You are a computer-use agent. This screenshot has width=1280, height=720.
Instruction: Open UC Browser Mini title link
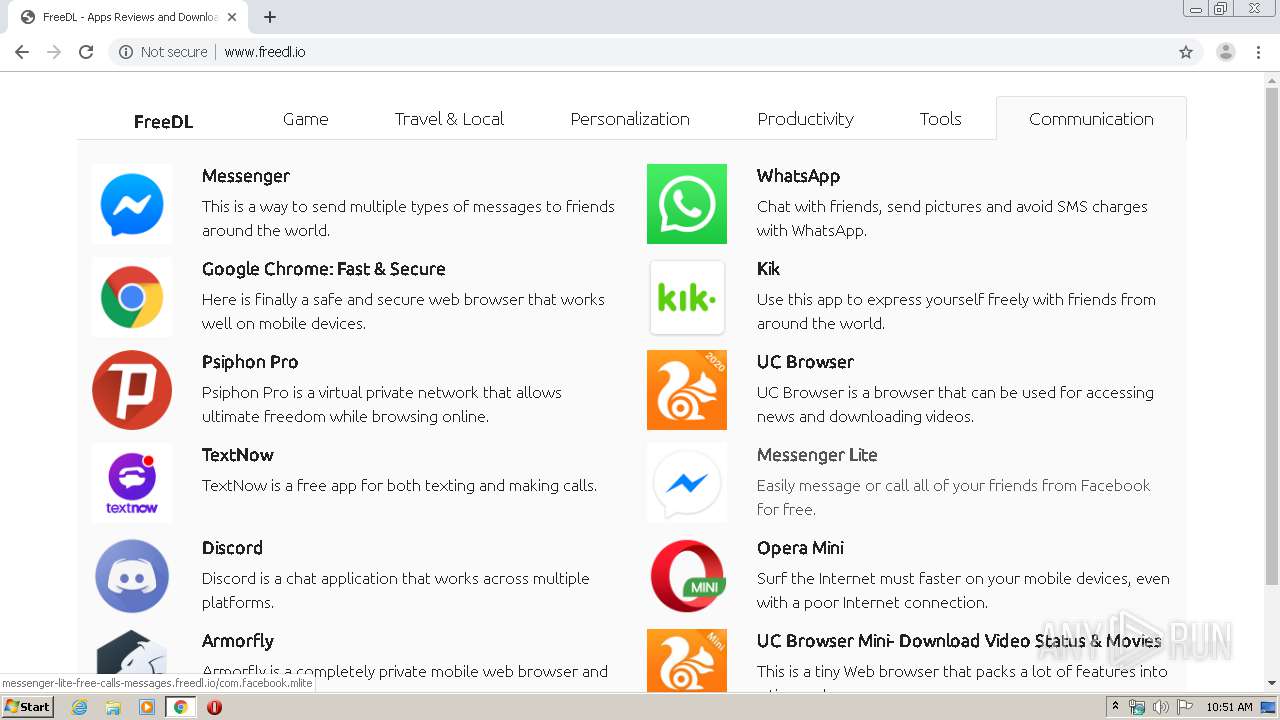tap(959, 641)
